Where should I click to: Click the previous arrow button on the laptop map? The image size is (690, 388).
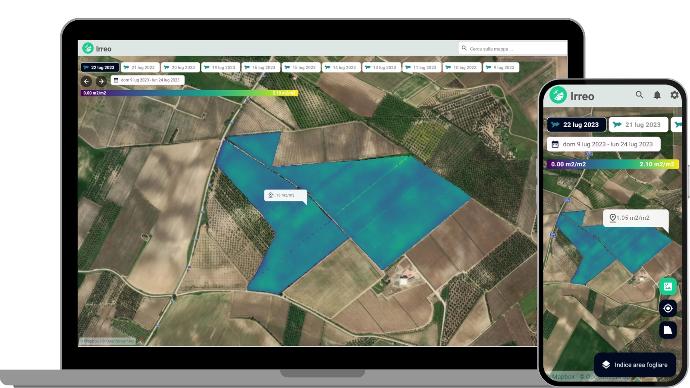point(87,81)
